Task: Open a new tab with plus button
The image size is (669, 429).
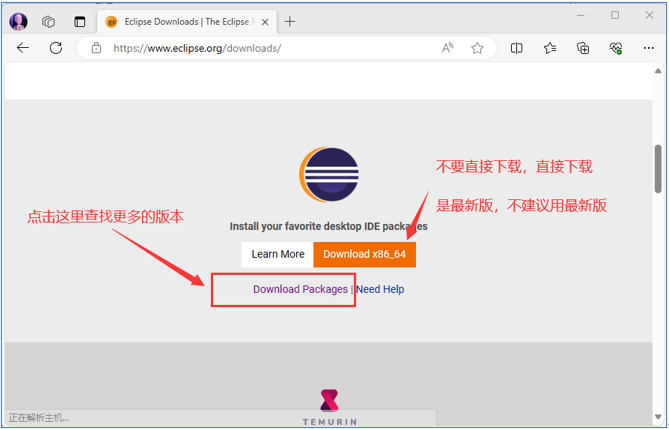Action: (290, 21)
